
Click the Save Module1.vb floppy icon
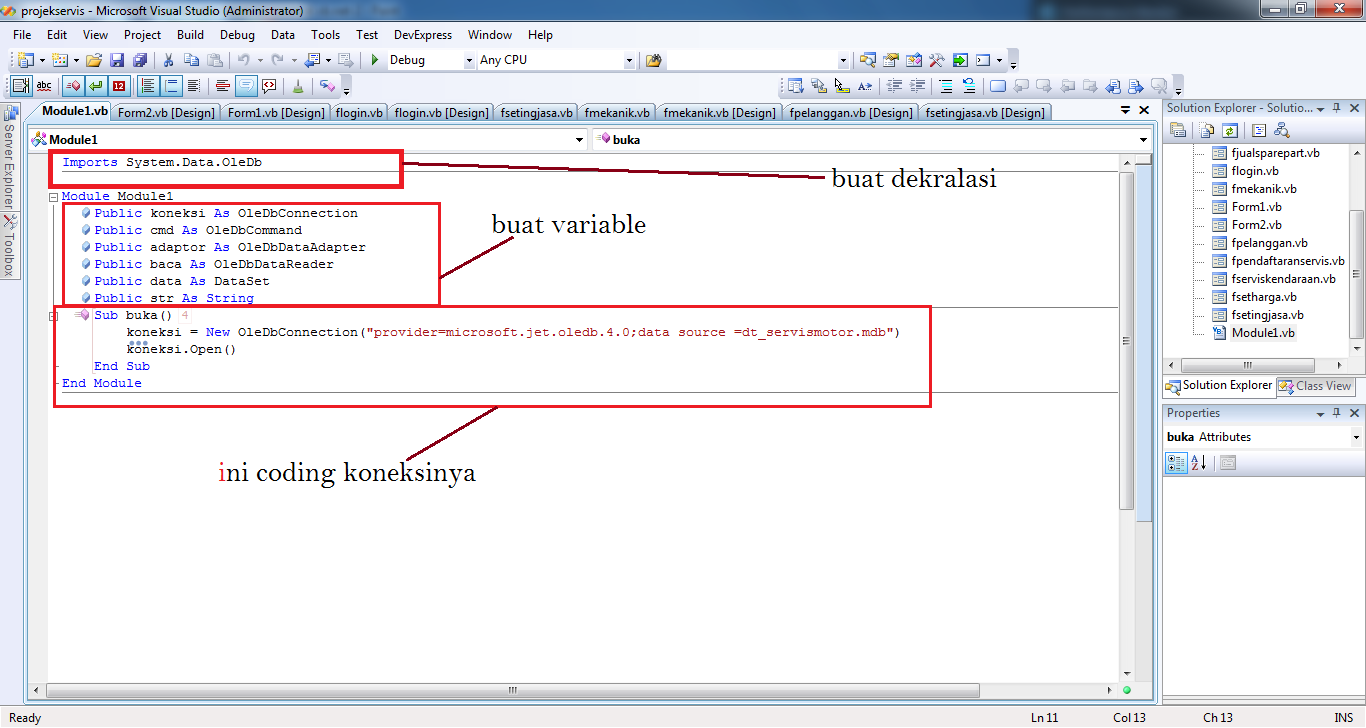pos(117,60)
